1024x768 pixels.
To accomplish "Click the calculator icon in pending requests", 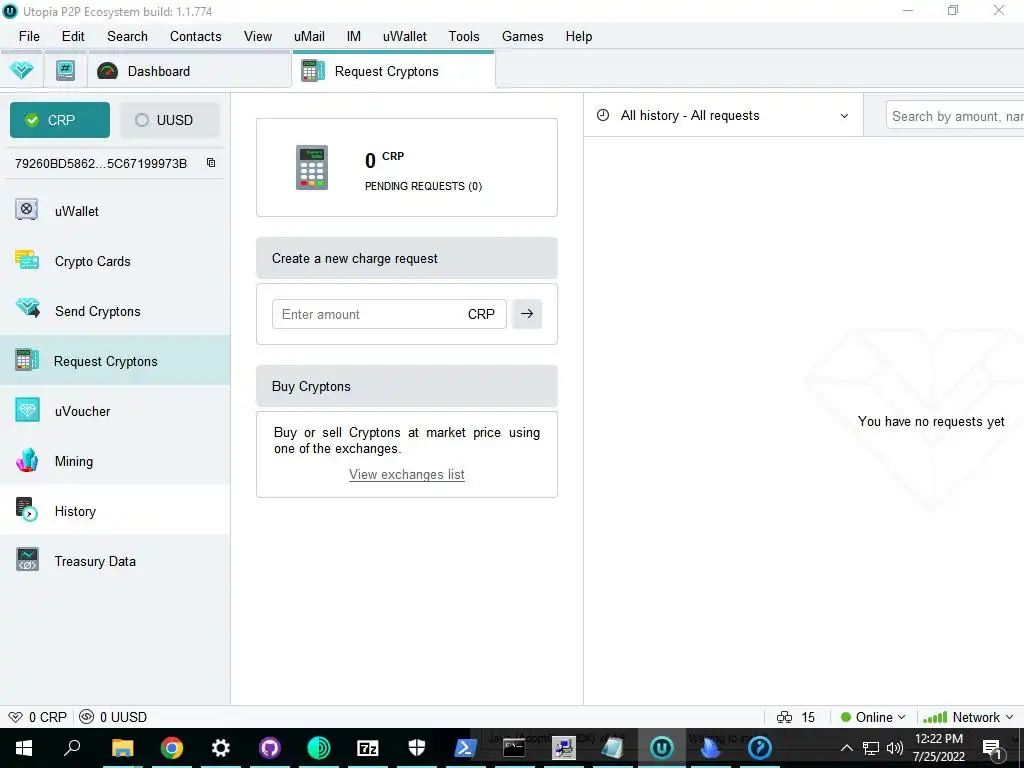I will 312,168.
